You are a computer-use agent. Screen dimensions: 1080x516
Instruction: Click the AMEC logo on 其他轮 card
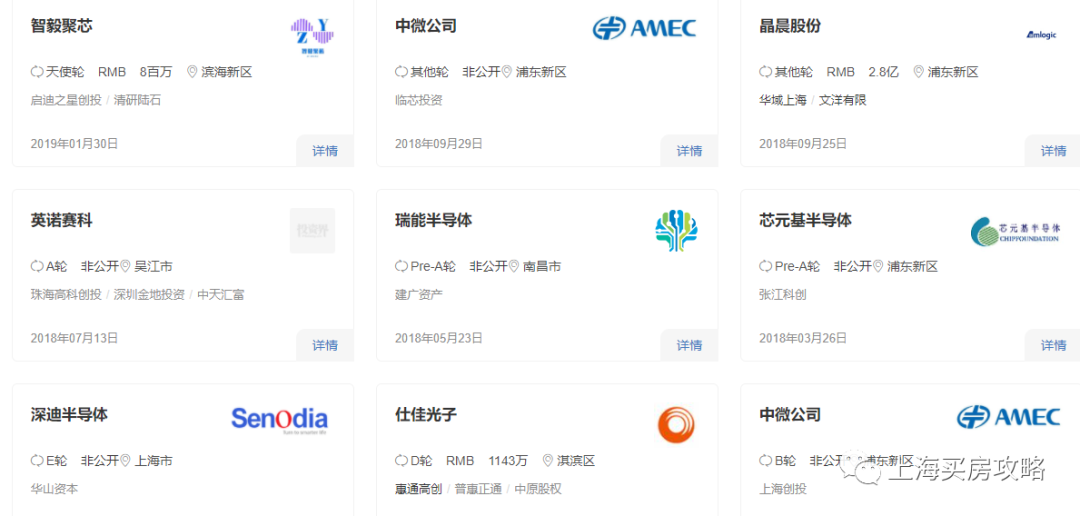tap(644, 28)
